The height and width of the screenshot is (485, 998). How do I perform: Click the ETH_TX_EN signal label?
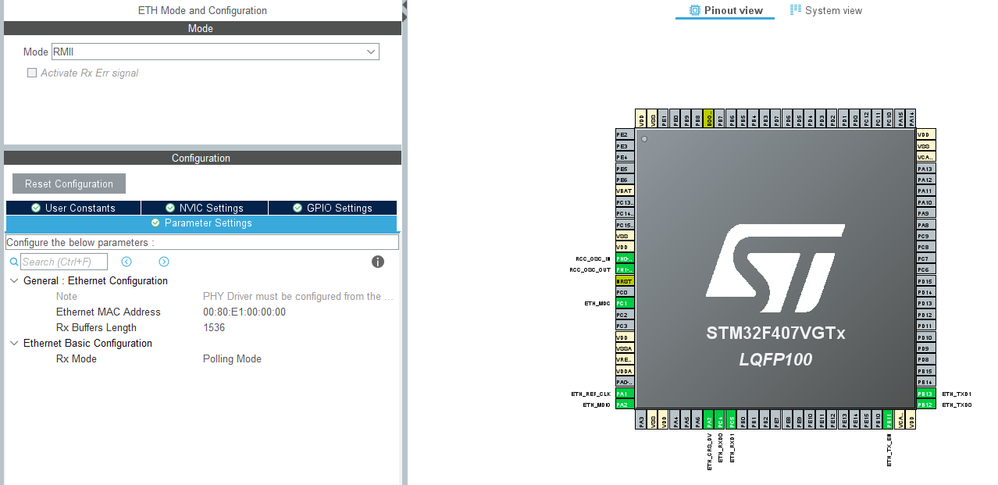point(889,451)
